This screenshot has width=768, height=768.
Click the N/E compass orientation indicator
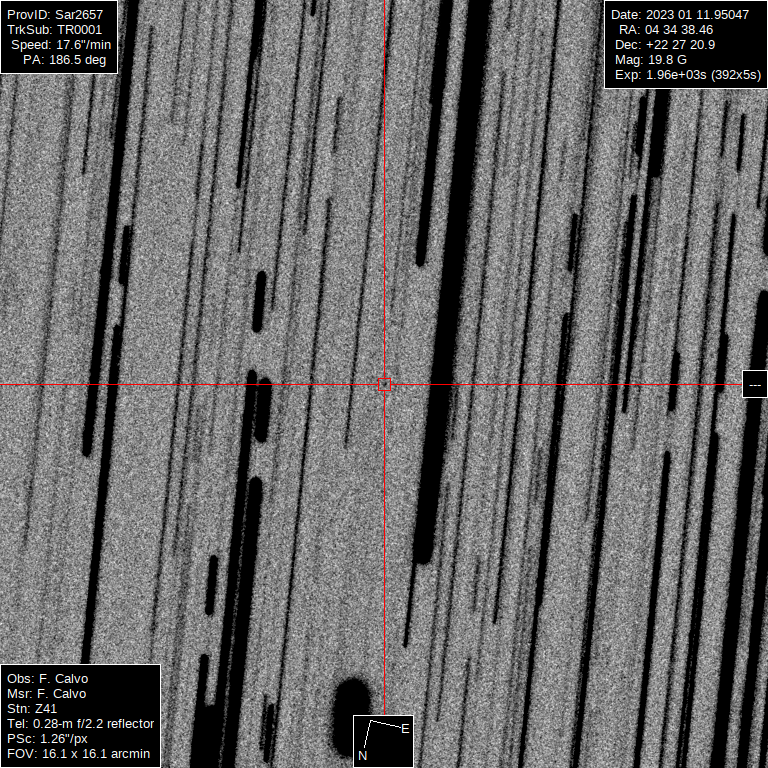tap(384, 741)
